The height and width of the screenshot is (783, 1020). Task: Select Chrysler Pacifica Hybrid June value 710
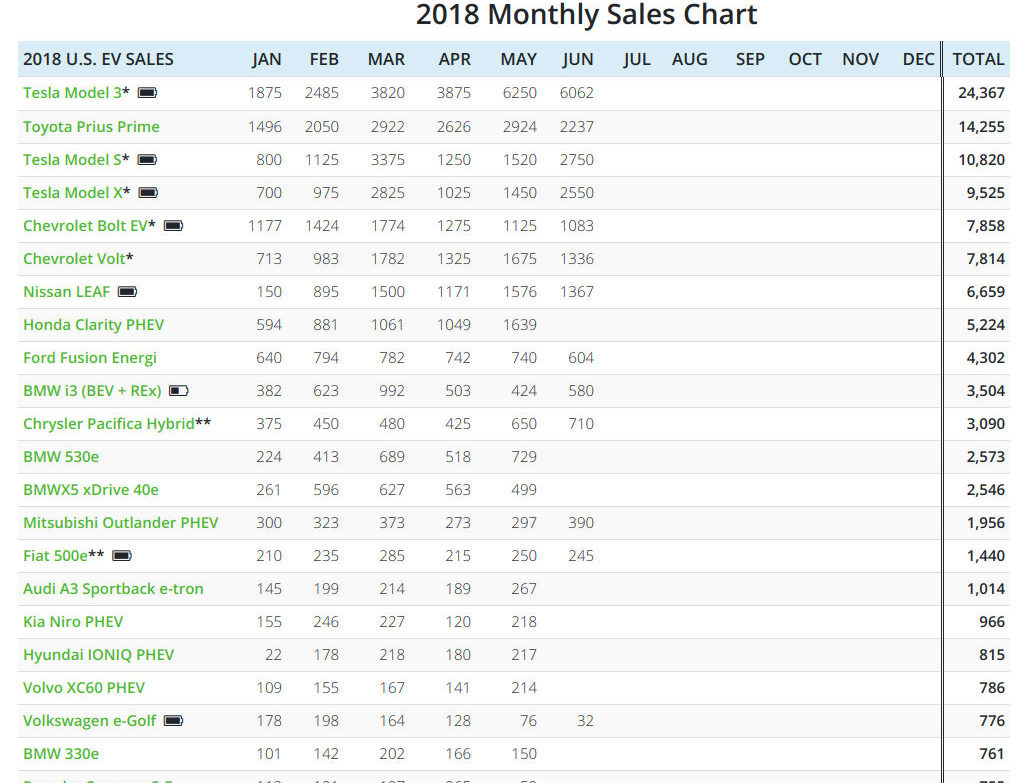click(x=581, y=423)
